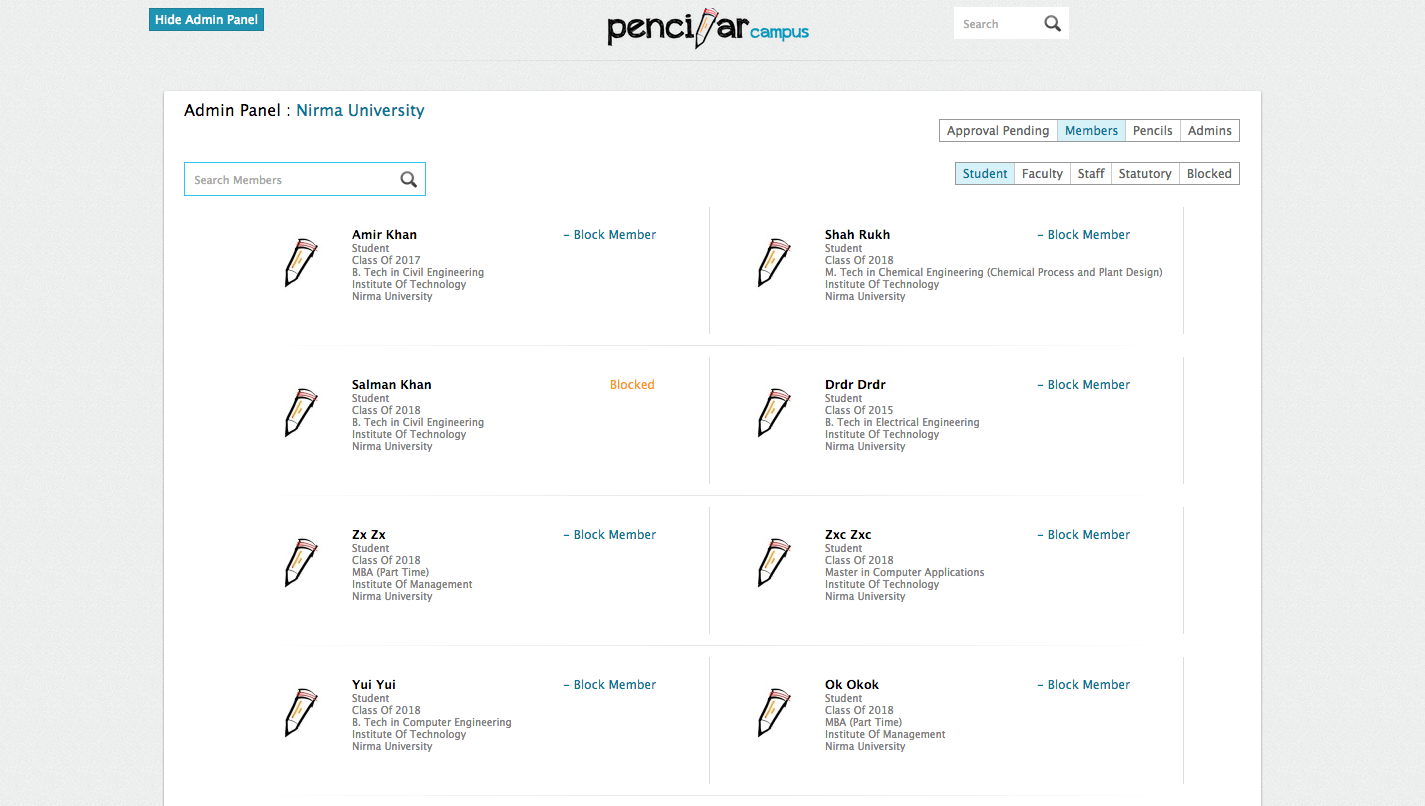Open the Nirma University heading link
This screenshot has width=1425, height=806.
click(x=360, y=111)
